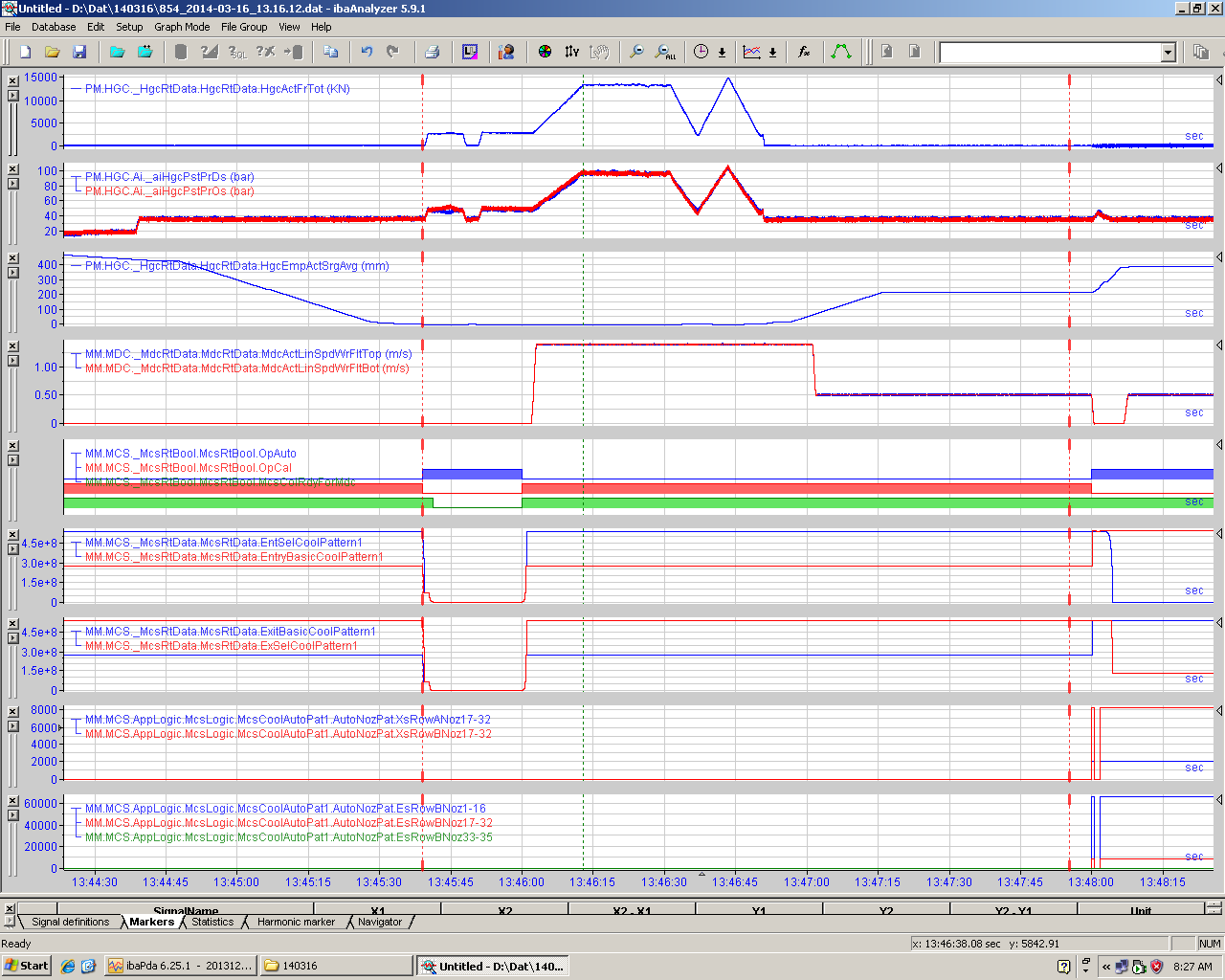Select the hand pan tool

[599, 52]
